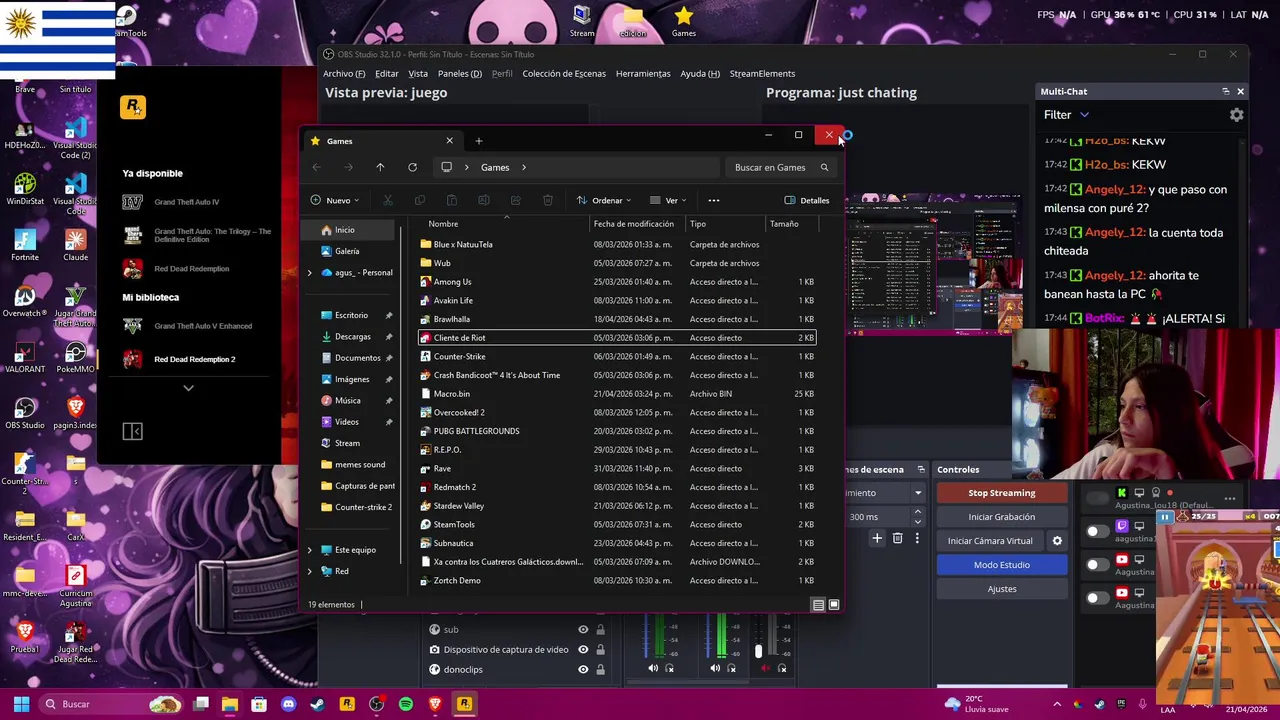The width and height of the screenshot is (1280, 720).
Task: Open Microsoft Store from the taskbar
Action: [x=259, y=704]
